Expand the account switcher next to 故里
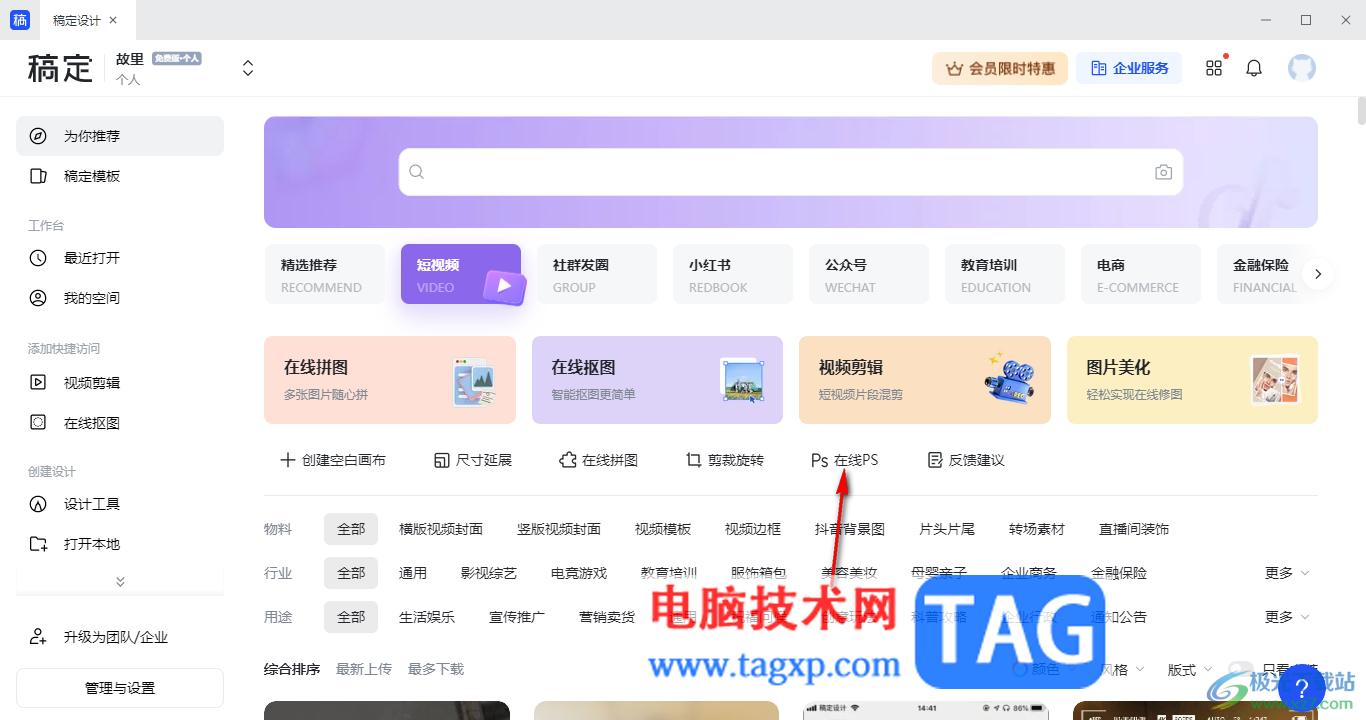 [x=248, y=68]
